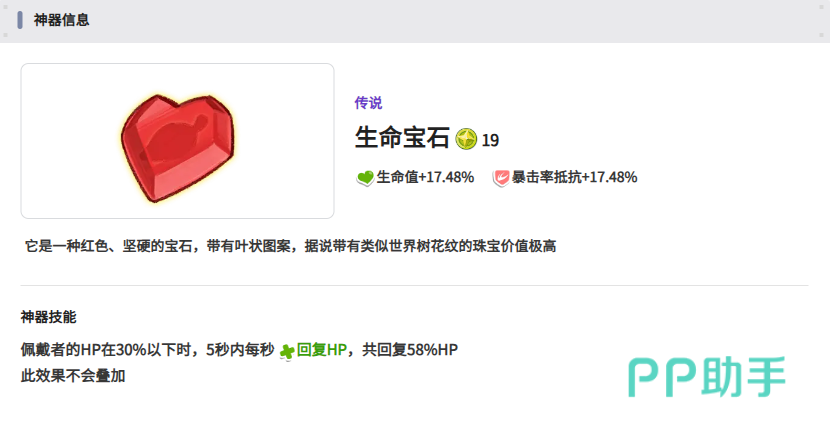Click the red heart-shaped gem image
Screen dimensions: 830x429
pyautogui.click(x=177, y=148)
